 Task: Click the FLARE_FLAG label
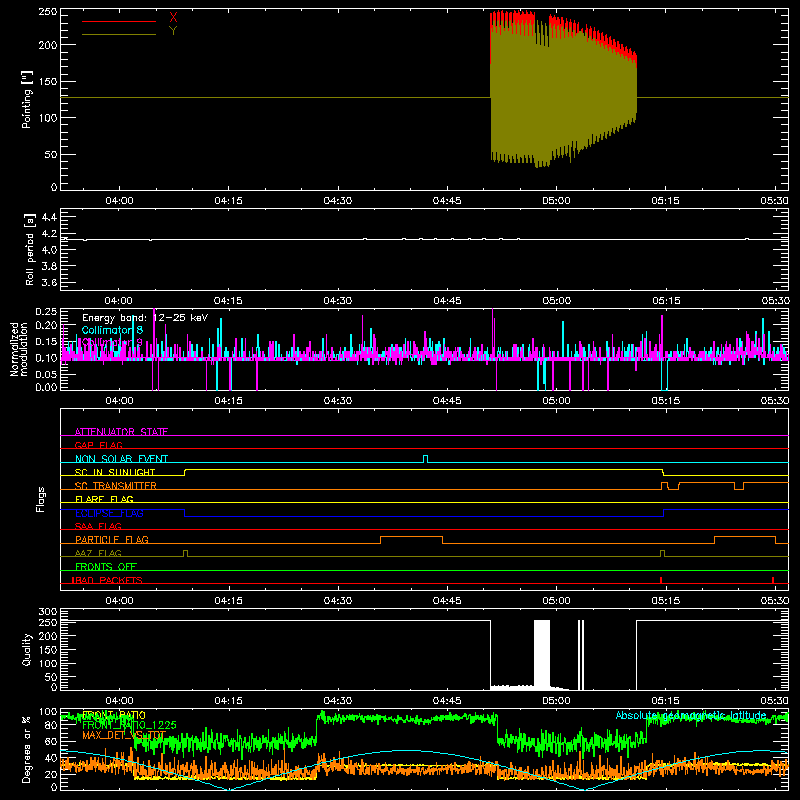coord(104,499)
